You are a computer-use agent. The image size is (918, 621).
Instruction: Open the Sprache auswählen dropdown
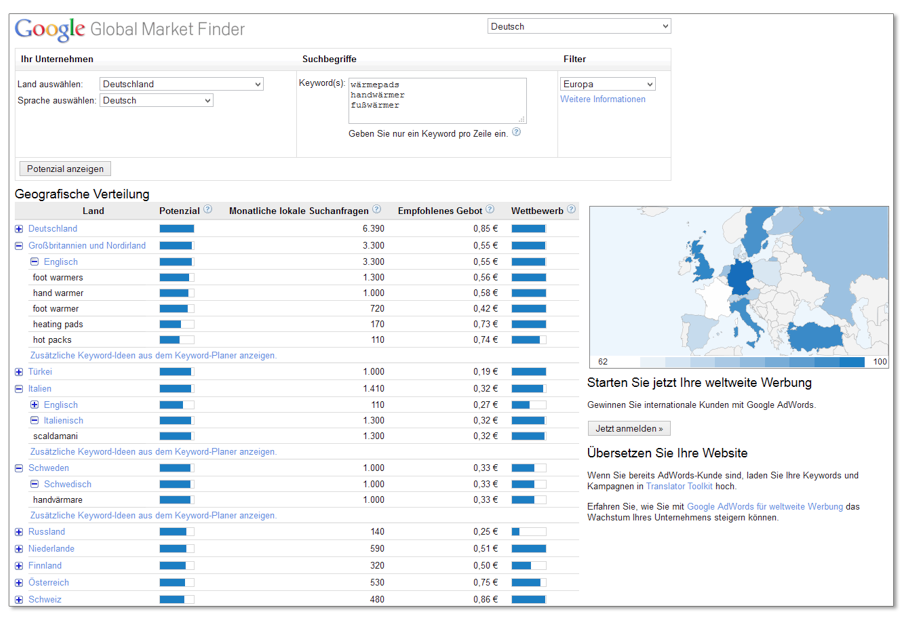click(x=156, y=101)
